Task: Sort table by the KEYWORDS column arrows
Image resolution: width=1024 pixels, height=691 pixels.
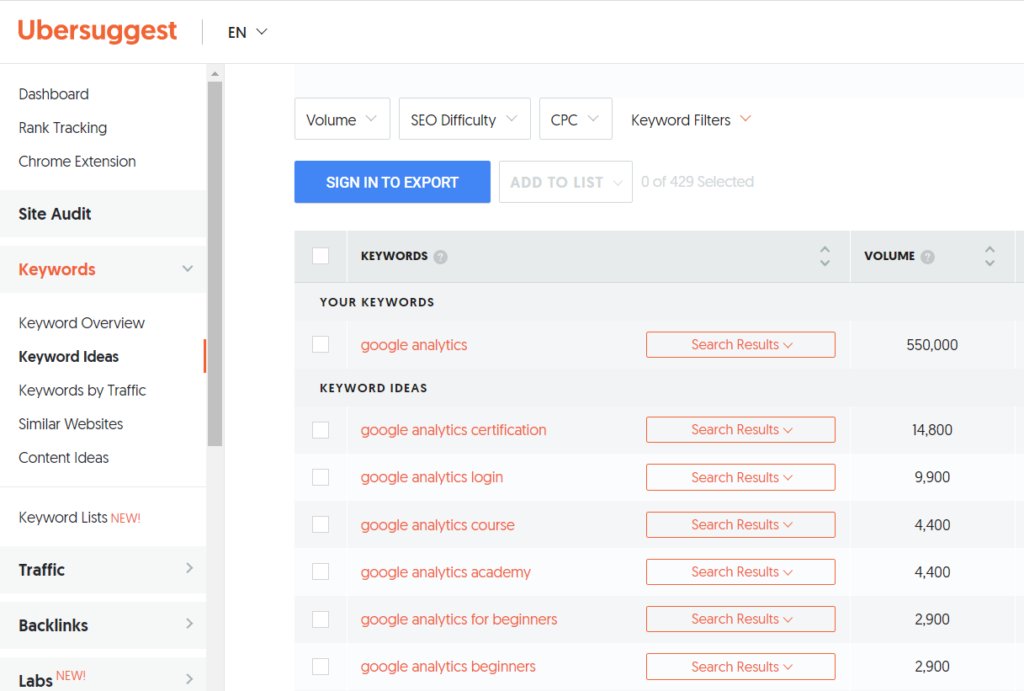Action: pyautogui.click(x=825, y=256)
